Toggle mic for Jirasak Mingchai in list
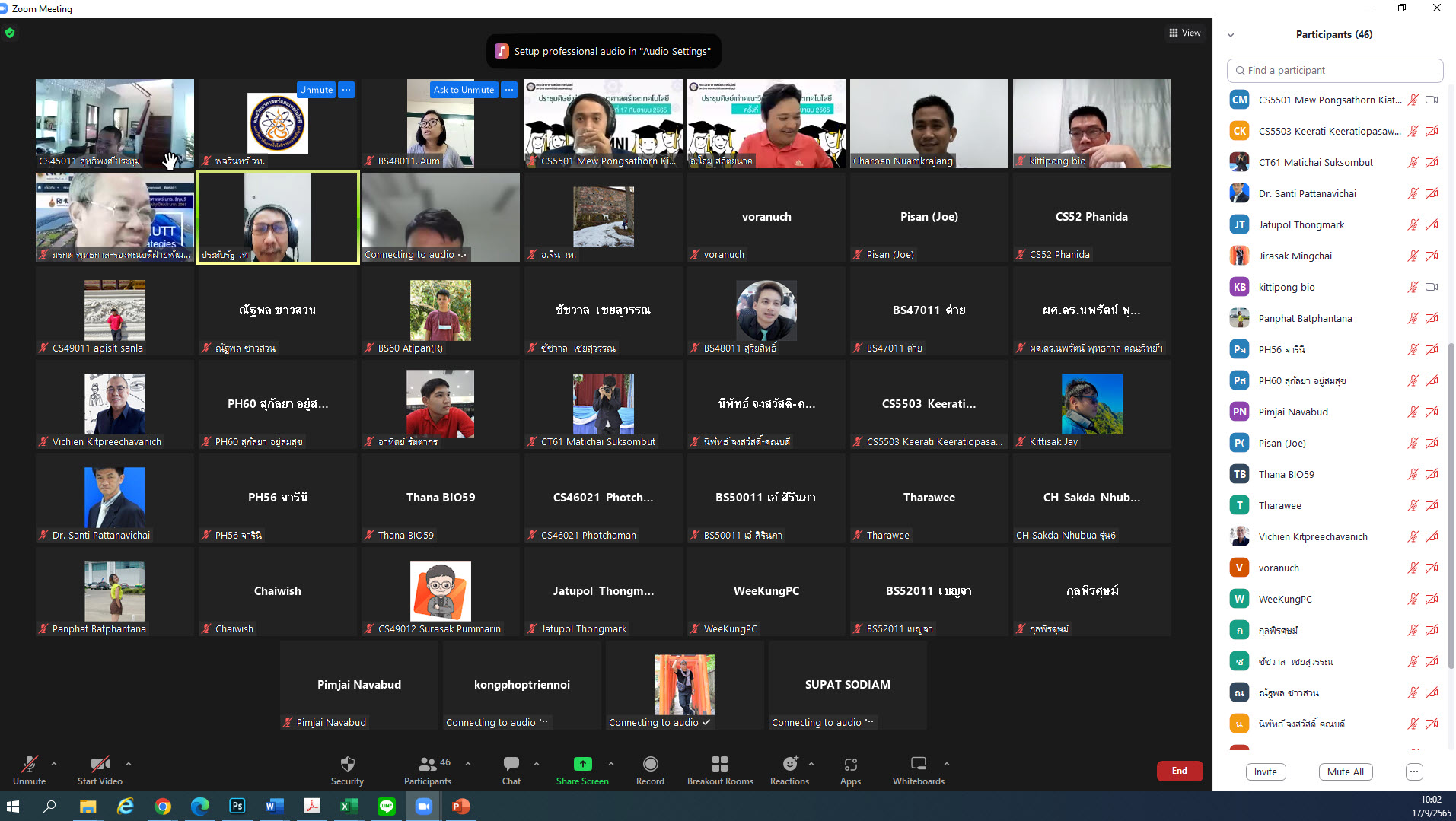 pyautogui.click(x=1413, y=256)
